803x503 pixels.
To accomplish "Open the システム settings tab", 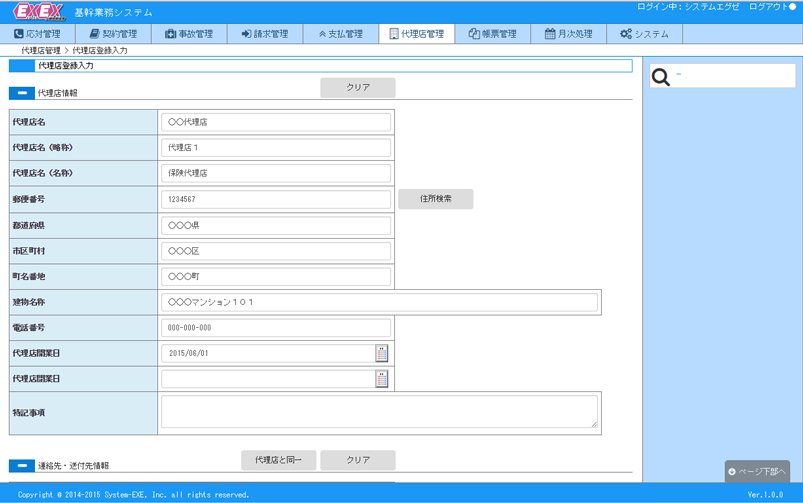I will [644, 34].
